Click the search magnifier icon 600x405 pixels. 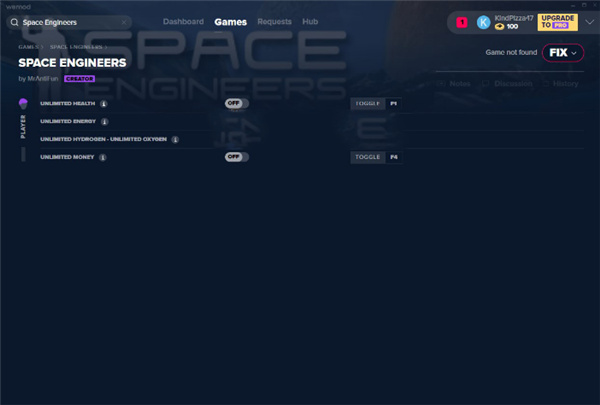click(14, 22)
